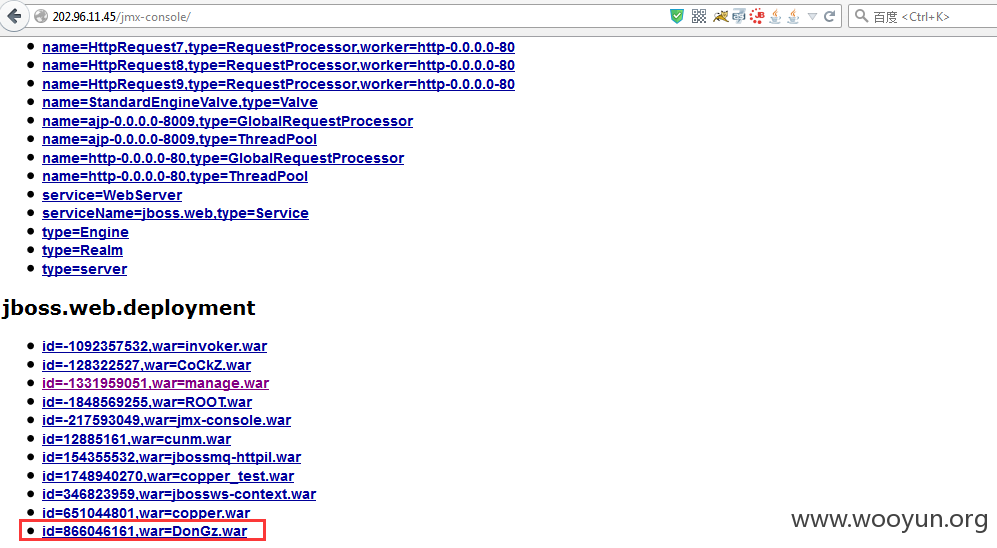997x548 pixels.
Task: Open the HttpRequest7 RequestProcessor link
Action: 278,47
